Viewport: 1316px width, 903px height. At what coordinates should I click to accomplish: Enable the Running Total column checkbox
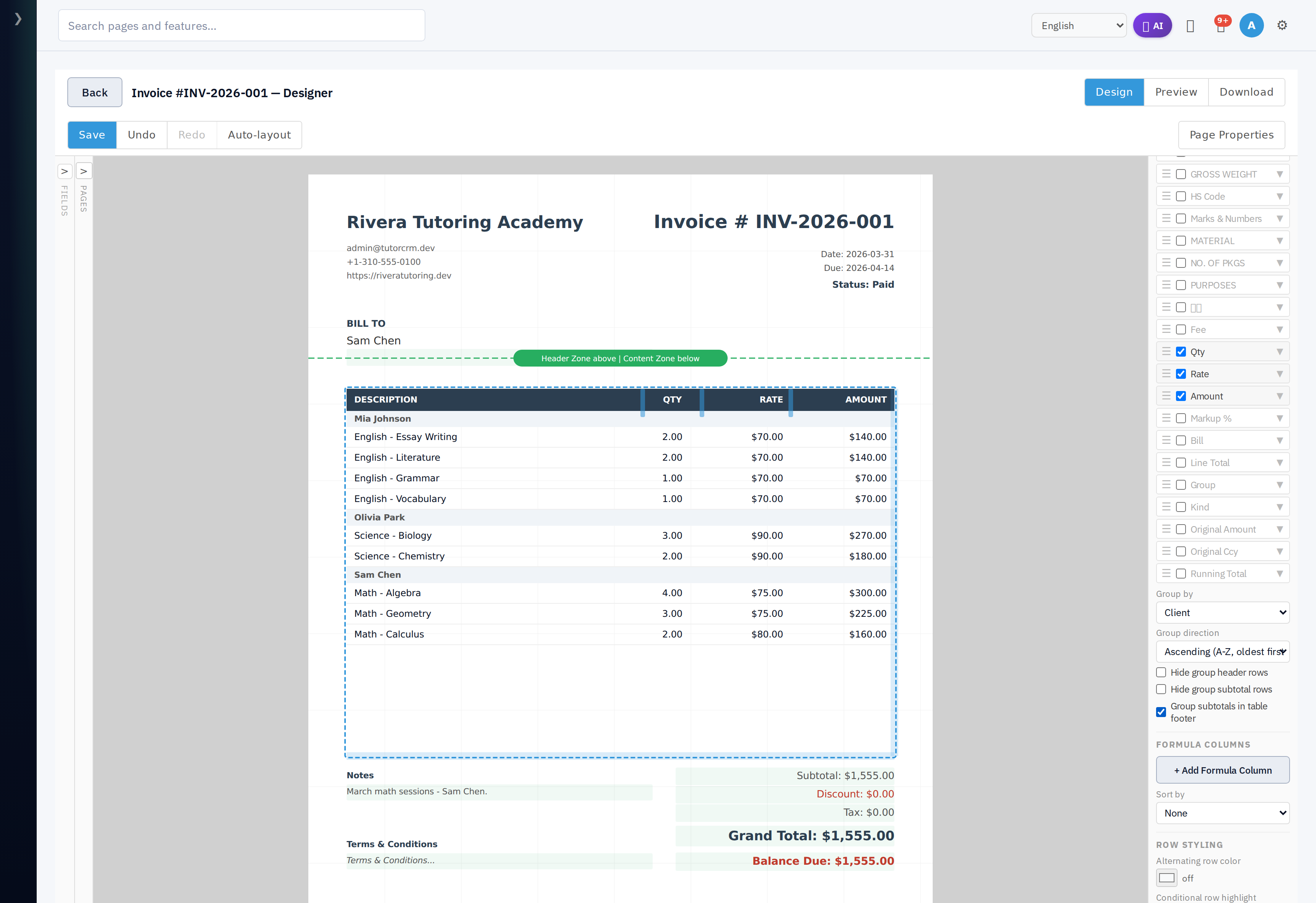pos(1181,574)
